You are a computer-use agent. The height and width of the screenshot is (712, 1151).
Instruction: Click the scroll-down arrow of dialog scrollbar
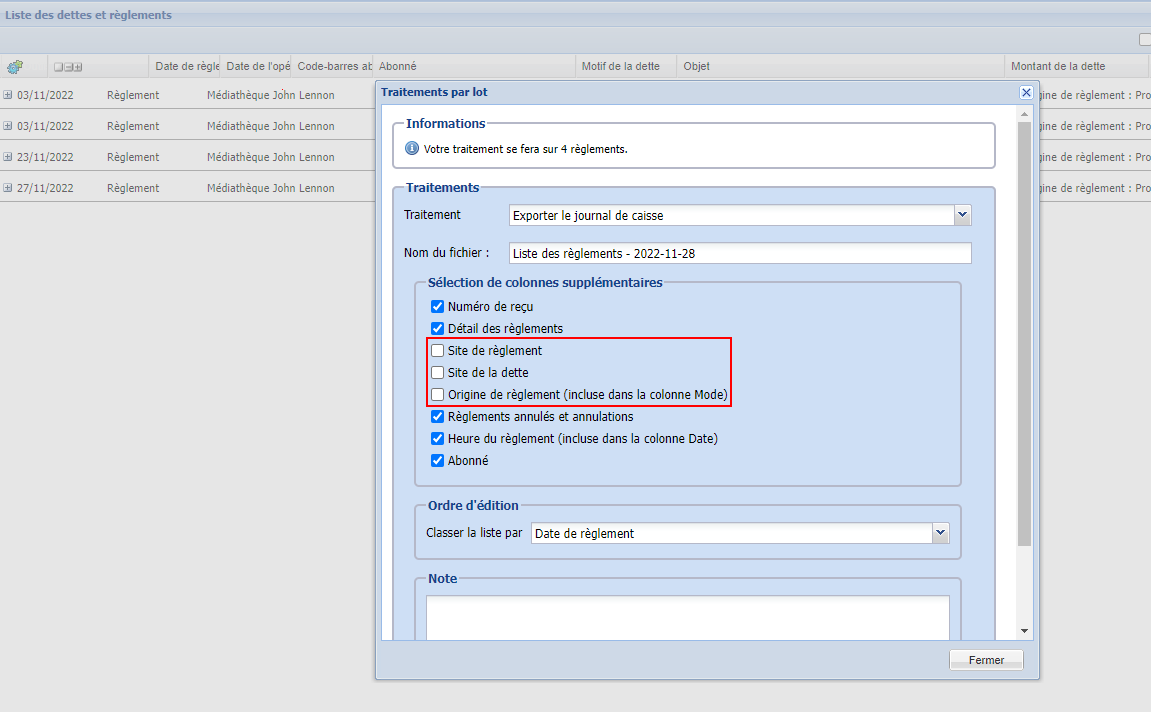pos(1024,631)
